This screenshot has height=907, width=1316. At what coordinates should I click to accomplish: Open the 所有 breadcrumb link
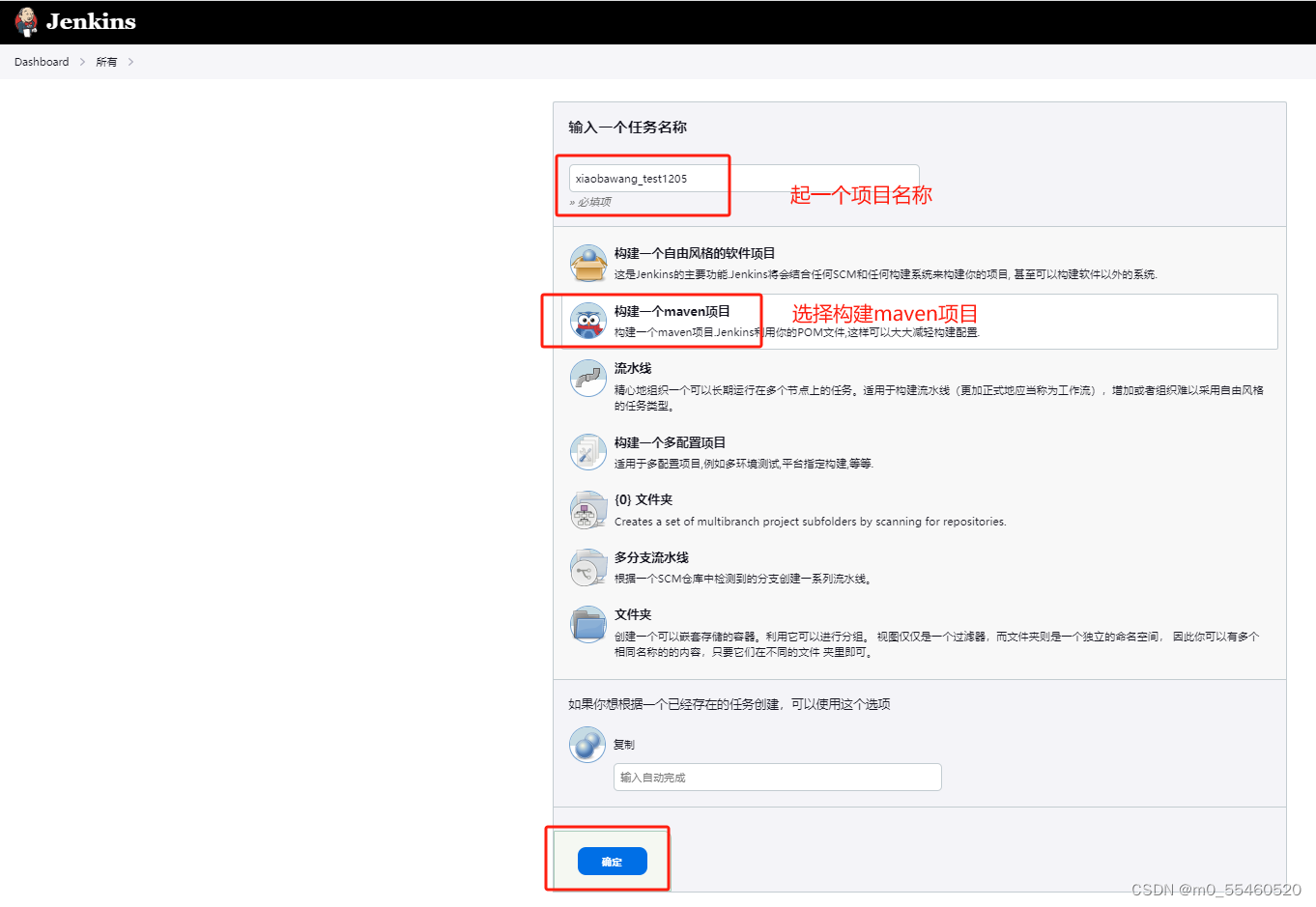coord(106,62)
